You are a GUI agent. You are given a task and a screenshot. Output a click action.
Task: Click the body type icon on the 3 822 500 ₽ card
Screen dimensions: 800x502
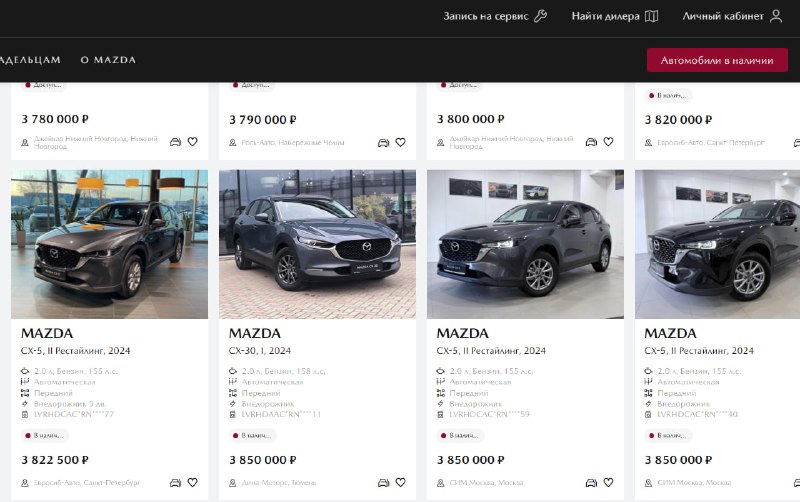(24, 404)
